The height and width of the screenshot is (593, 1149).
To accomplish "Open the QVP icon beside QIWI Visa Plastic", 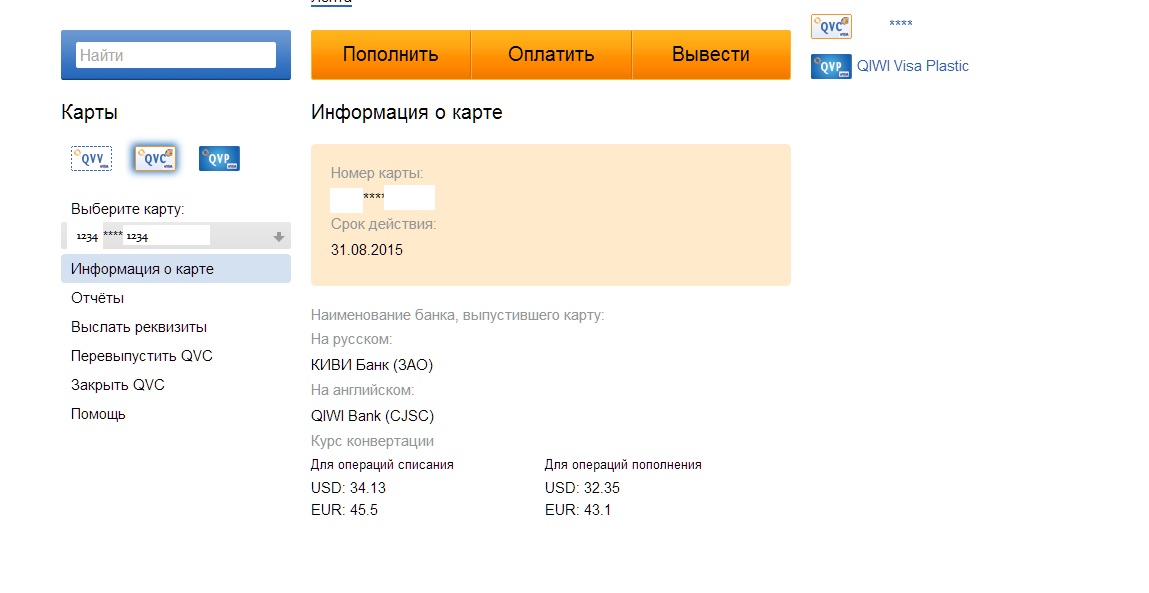I will 831,66.
